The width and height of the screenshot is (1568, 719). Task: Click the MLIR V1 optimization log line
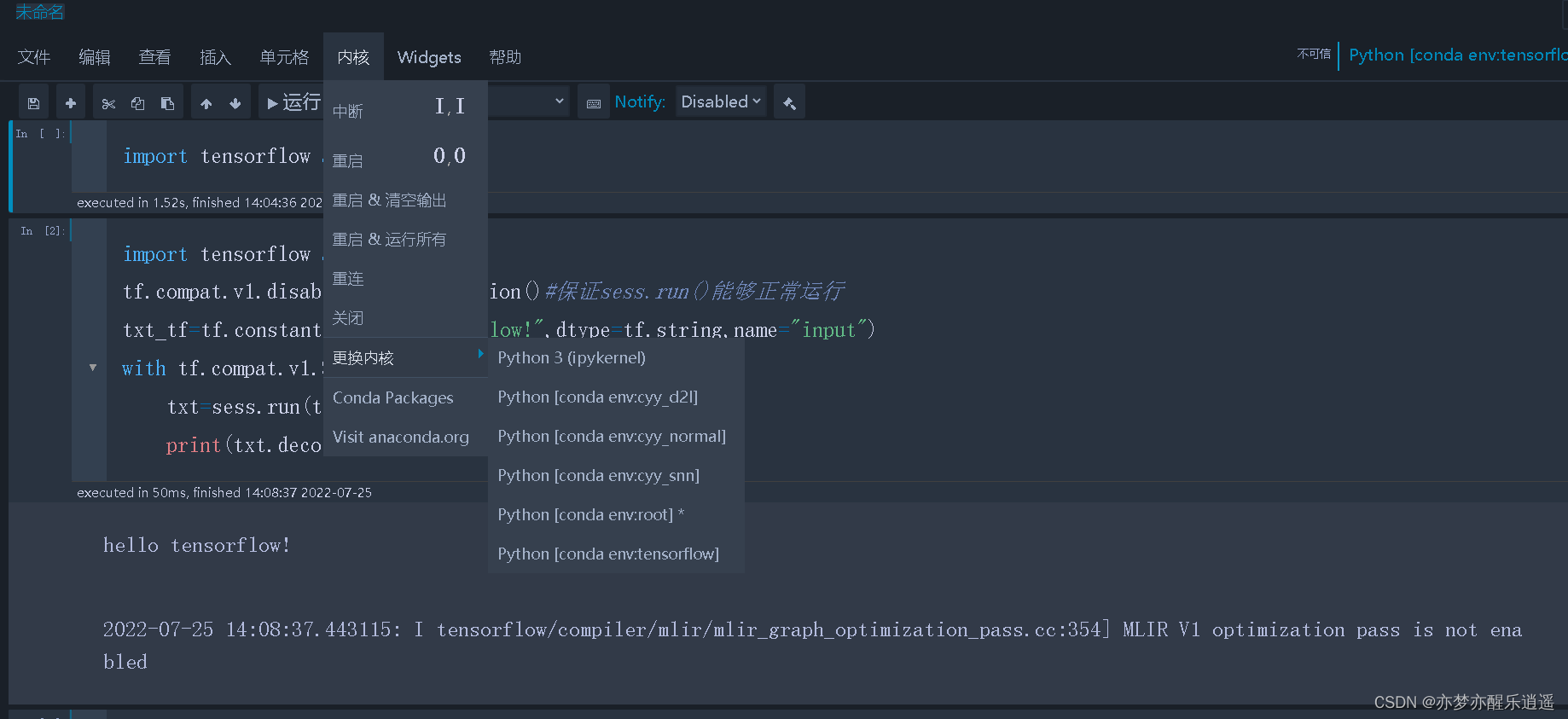tap(812, 645)
